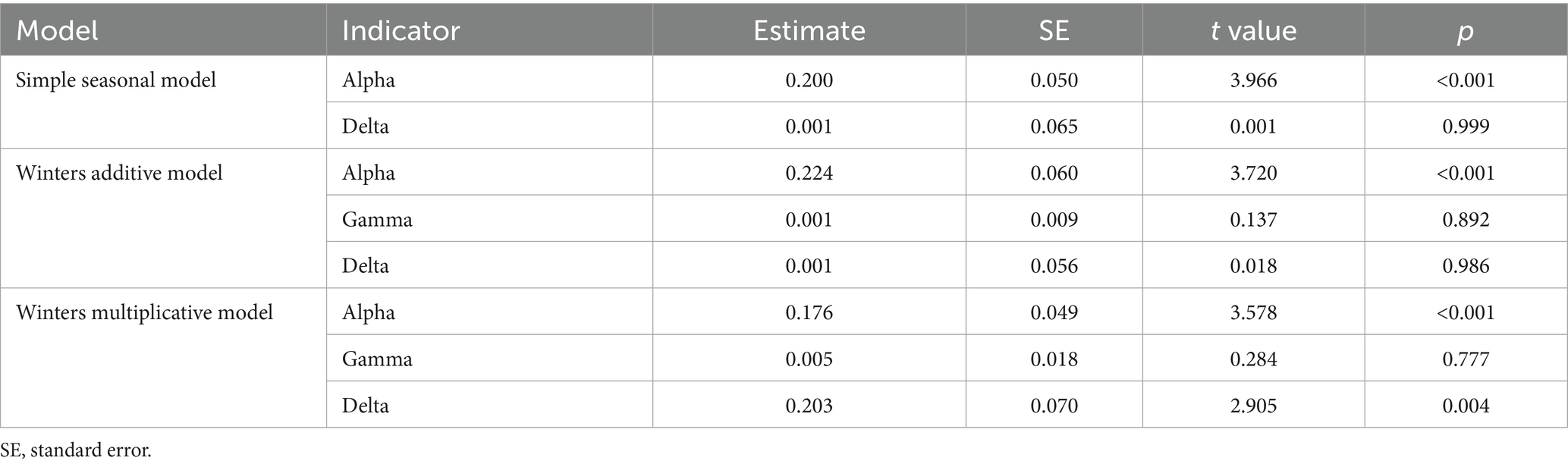Click the Model column header

pos(58,30)
